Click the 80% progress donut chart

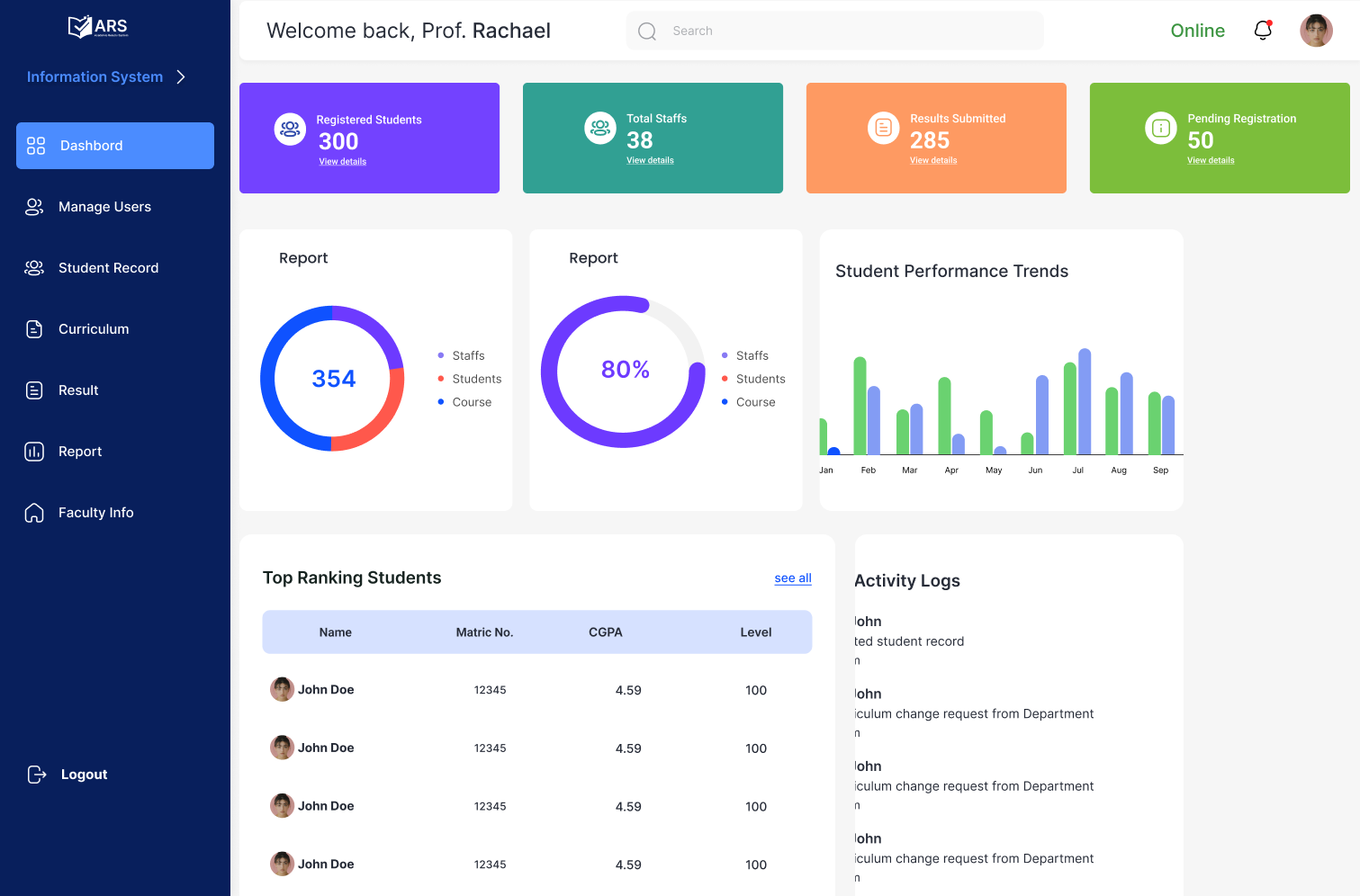tap(624, 369)
